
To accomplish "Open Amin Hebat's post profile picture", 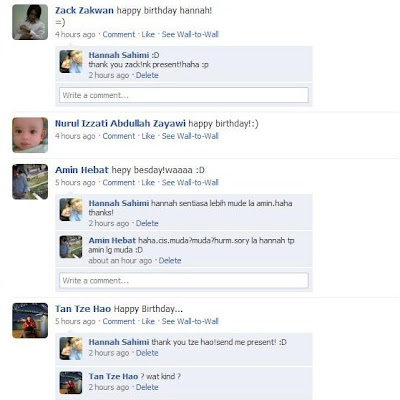I will click(30, 182).
